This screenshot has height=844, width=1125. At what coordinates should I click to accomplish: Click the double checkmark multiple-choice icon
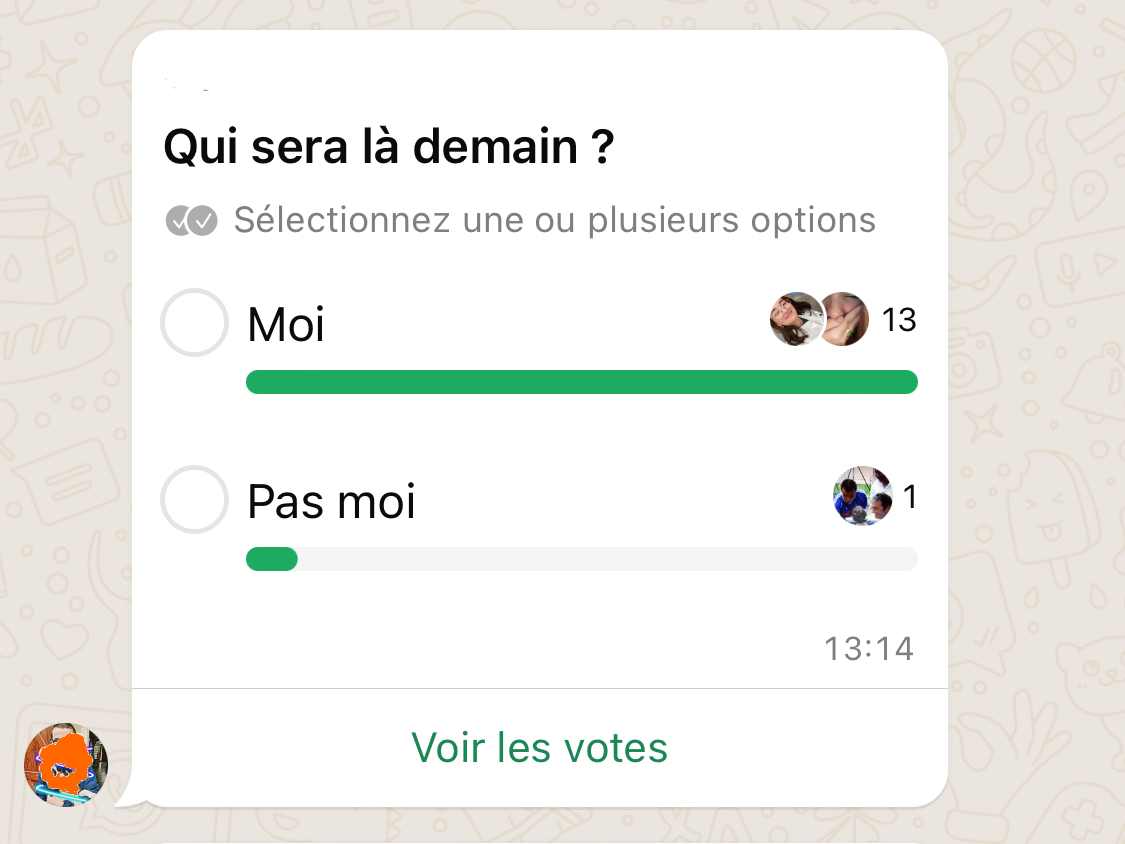tap(191, 220)
